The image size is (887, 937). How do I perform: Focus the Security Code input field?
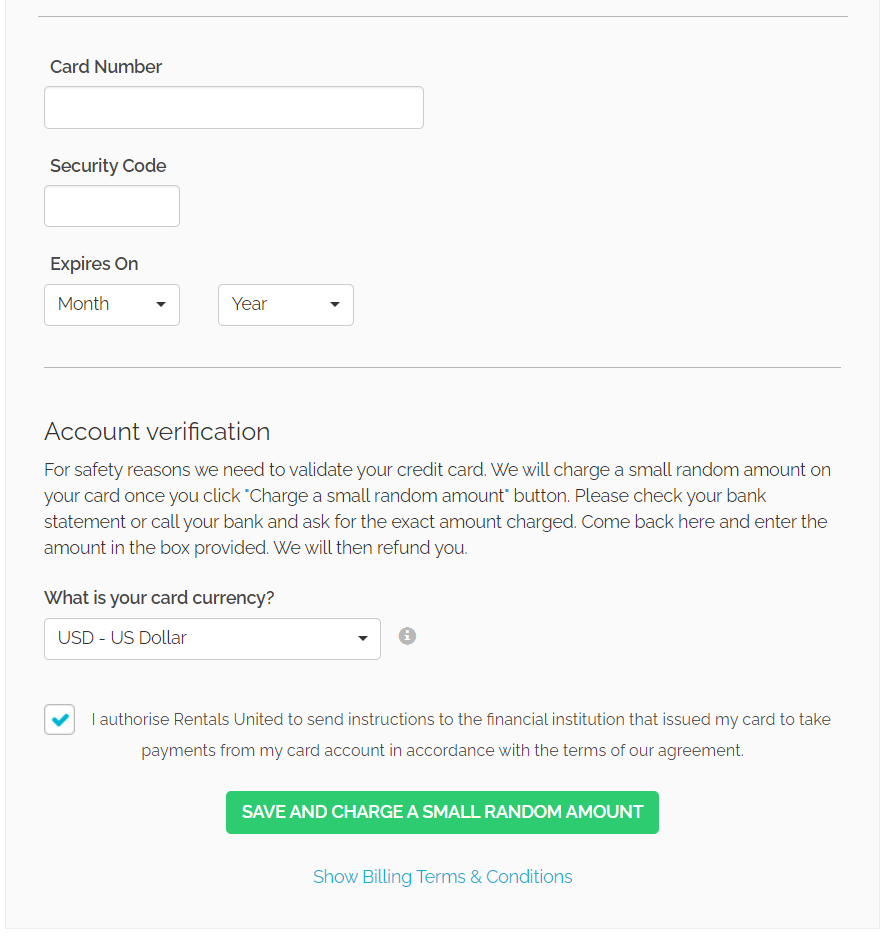tap(112, 206)
